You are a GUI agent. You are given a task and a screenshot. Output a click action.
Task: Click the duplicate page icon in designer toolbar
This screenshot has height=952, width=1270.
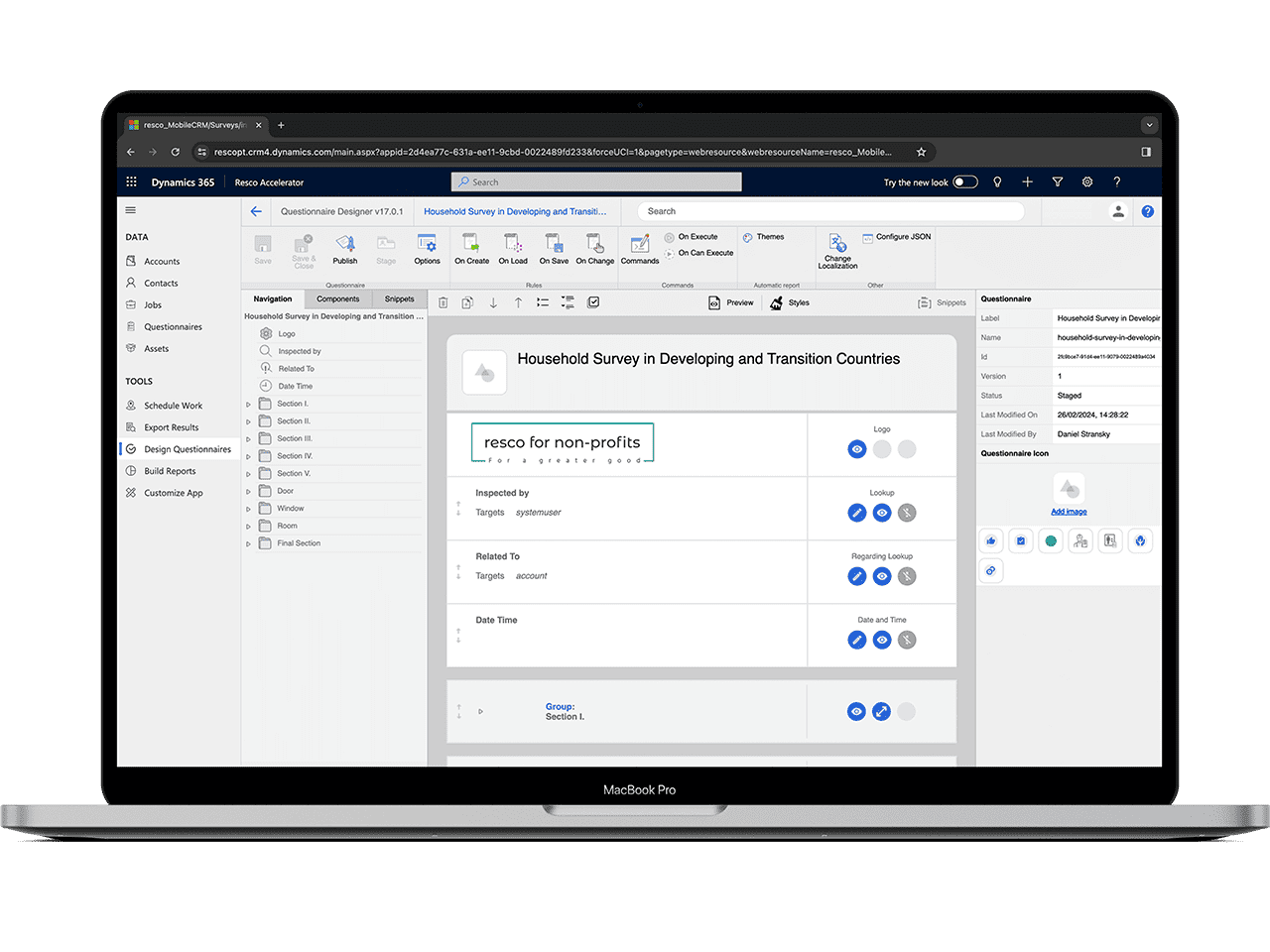click(467, 302)
